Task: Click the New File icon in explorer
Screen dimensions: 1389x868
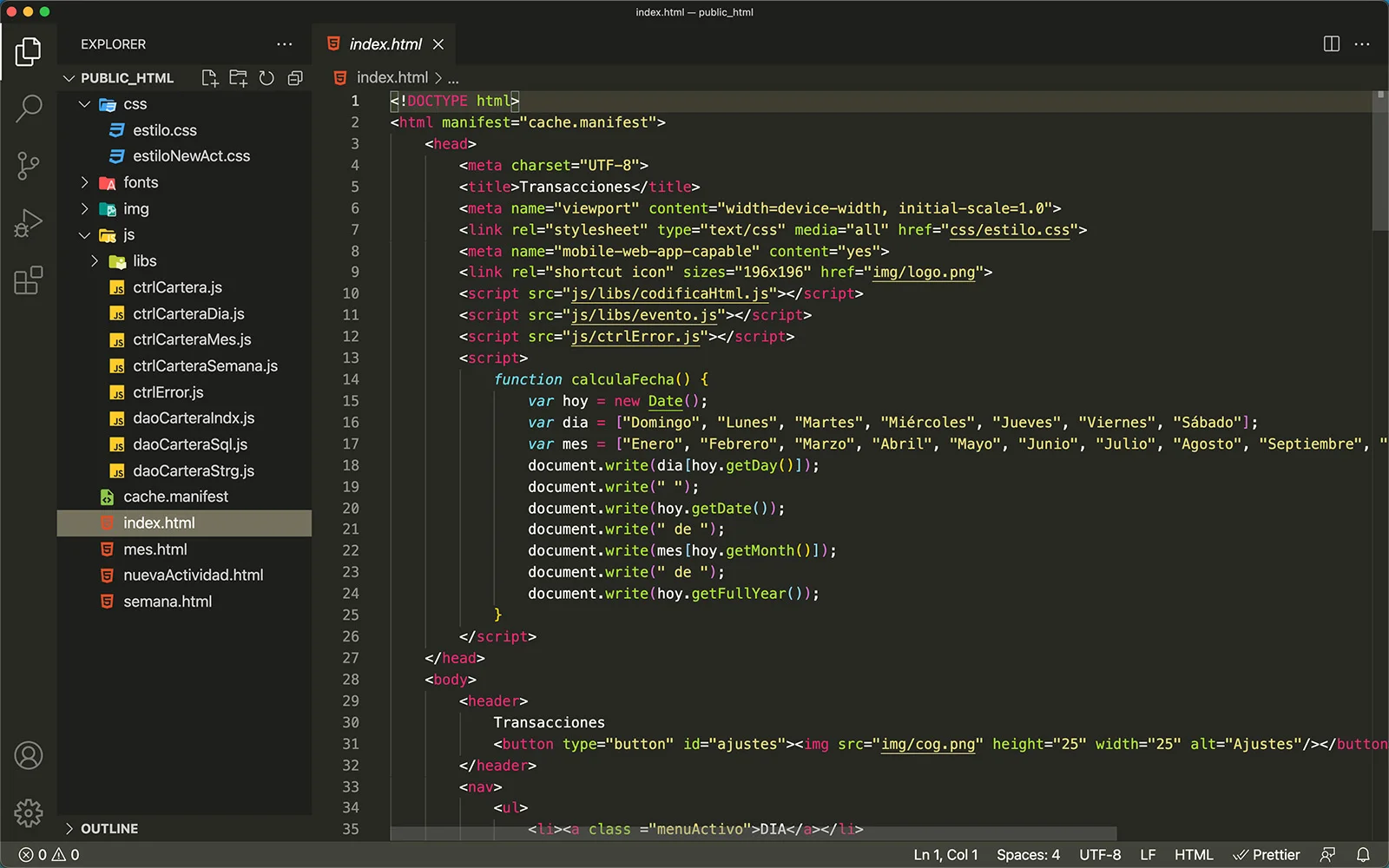Action: (x=209, y=78)
